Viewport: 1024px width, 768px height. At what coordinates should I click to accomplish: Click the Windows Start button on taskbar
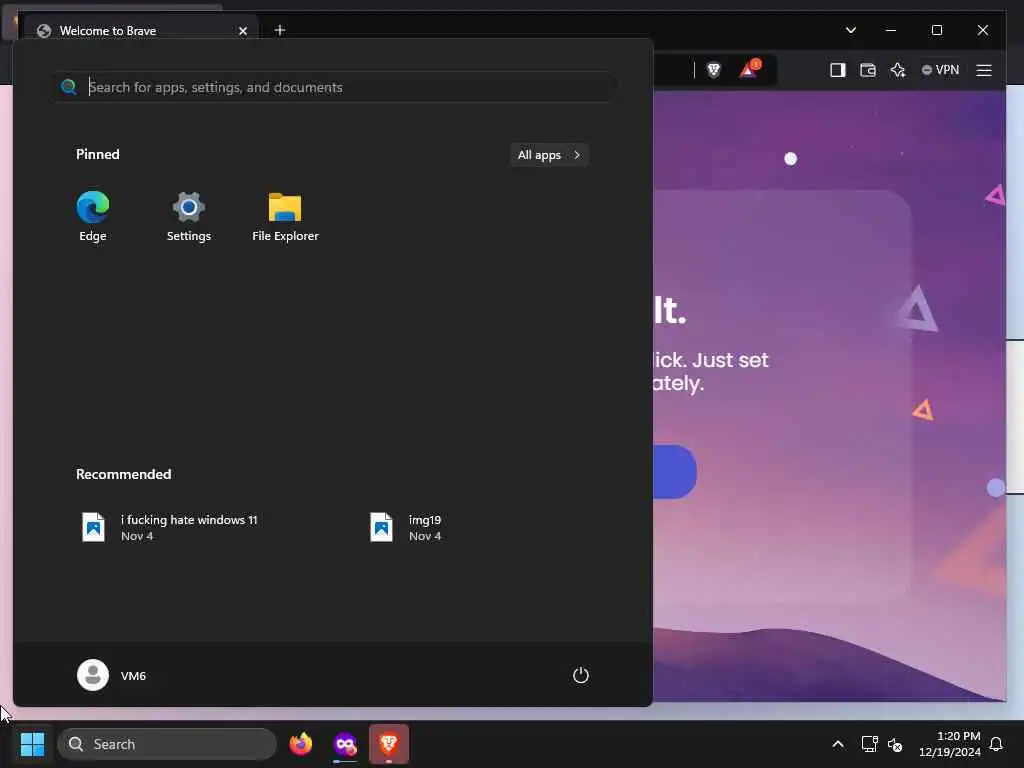32,744
